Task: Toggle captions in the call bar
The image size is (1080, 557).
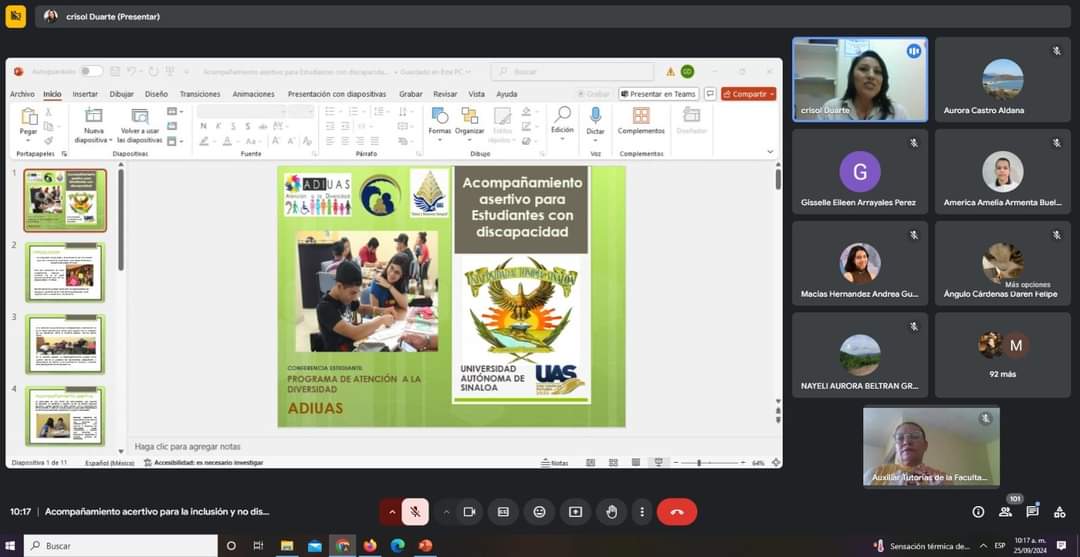Action: (503, 512)
